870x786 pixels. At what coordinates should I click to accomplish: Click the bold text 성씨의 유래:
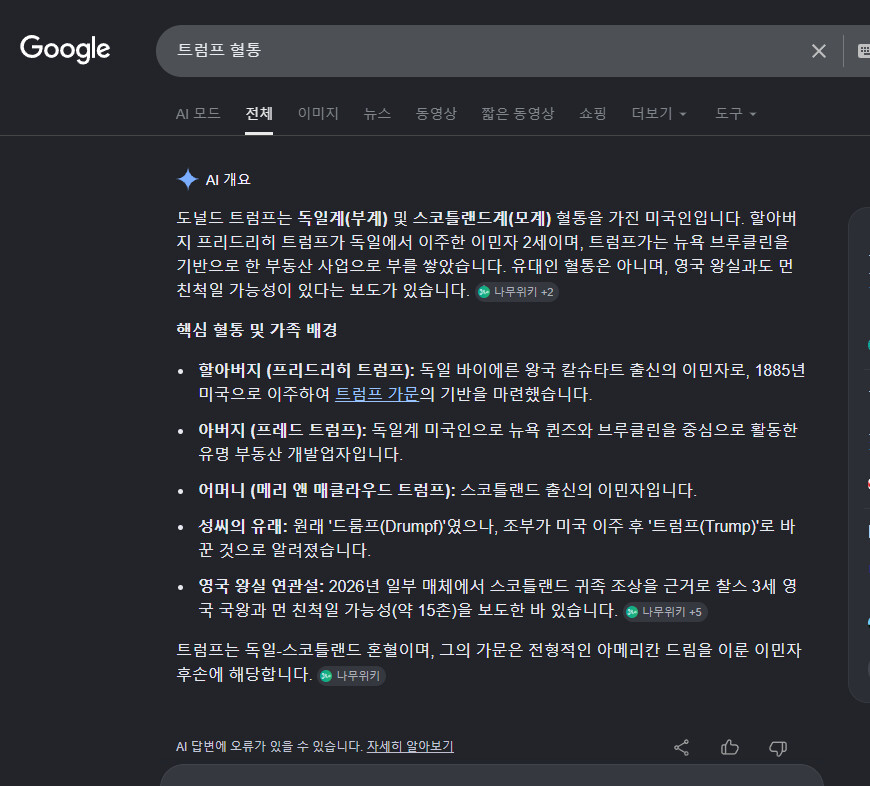point(243,526)
